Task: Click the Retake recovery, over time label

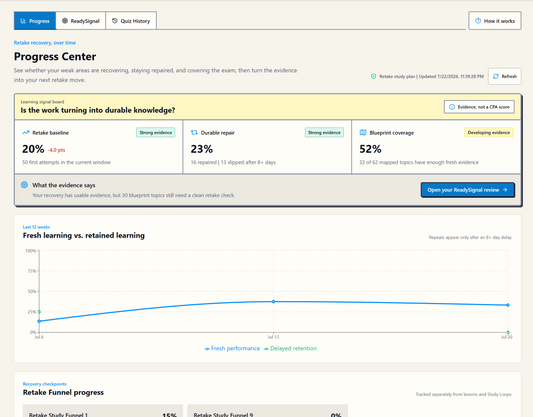Action: pos(45,42)
